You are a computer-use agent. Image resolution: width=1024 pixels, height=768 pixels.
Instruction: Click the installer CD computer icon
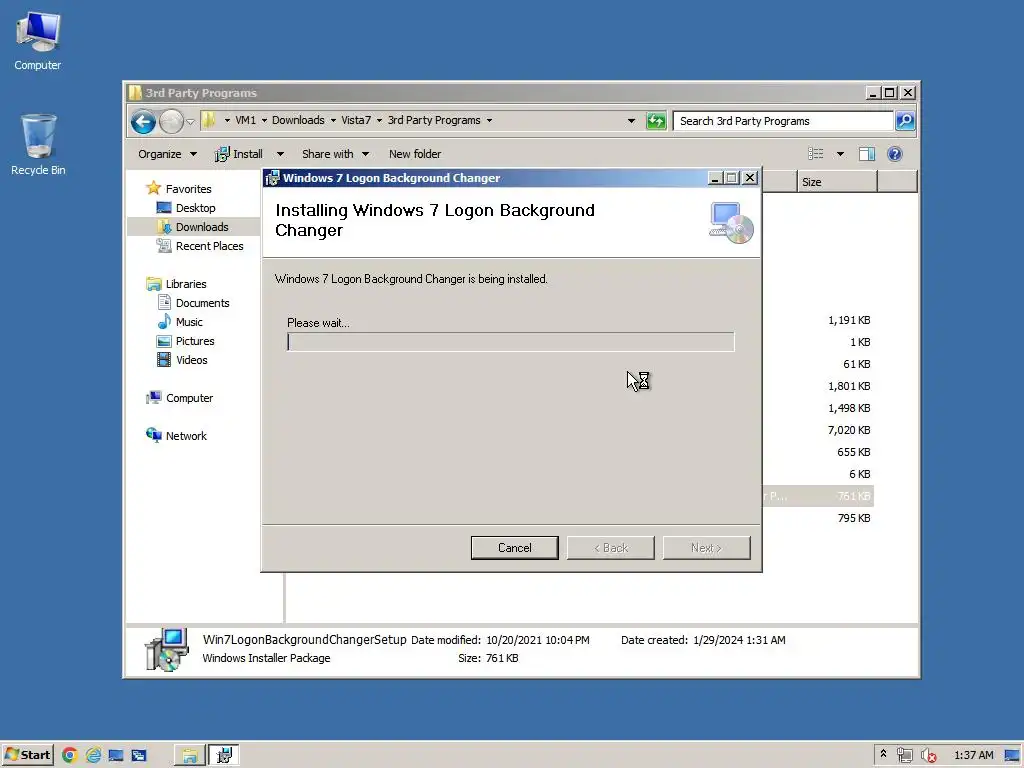coord(731,222)
